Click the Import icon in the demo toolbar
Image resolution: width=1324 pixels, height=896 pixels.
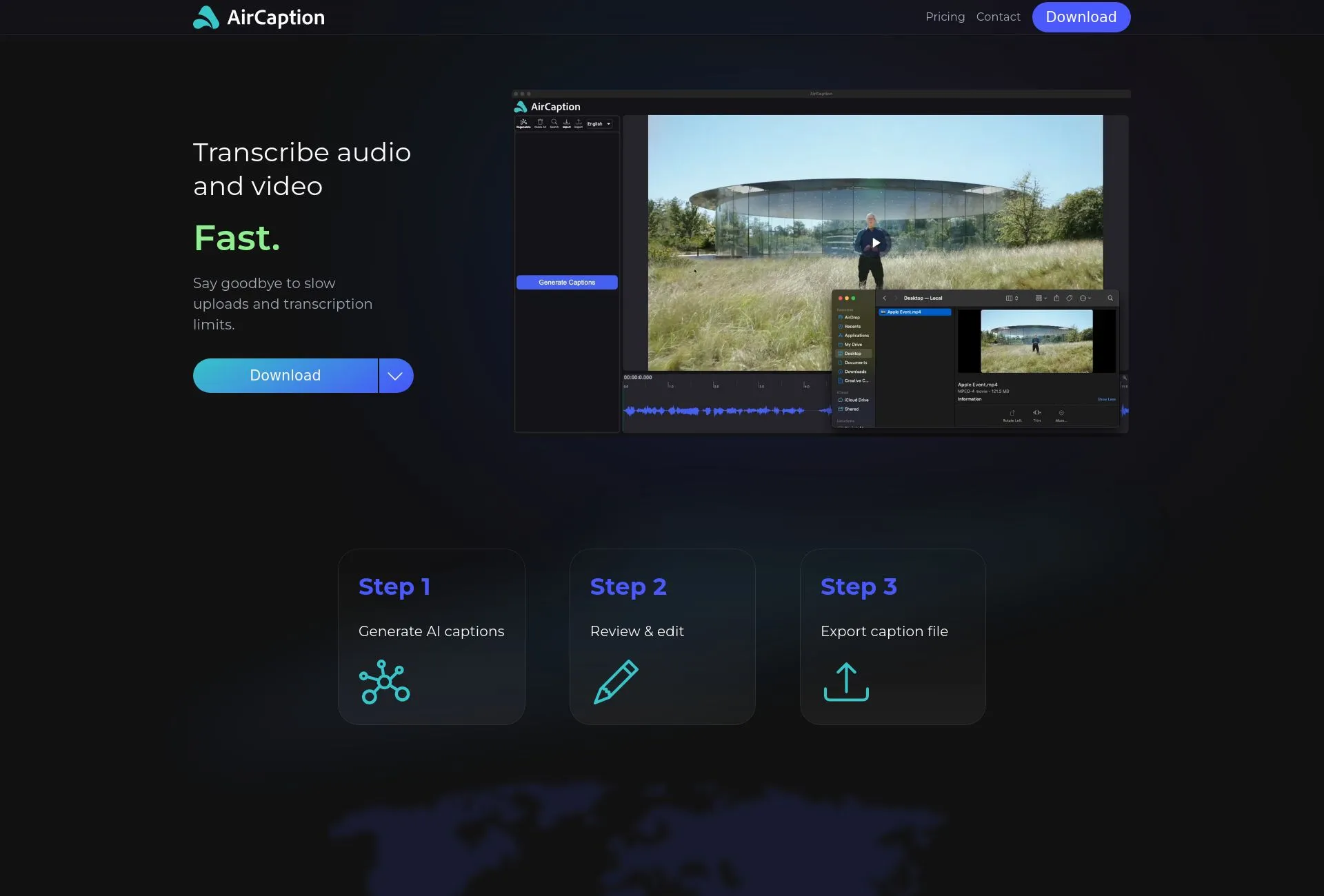point(566,123)
